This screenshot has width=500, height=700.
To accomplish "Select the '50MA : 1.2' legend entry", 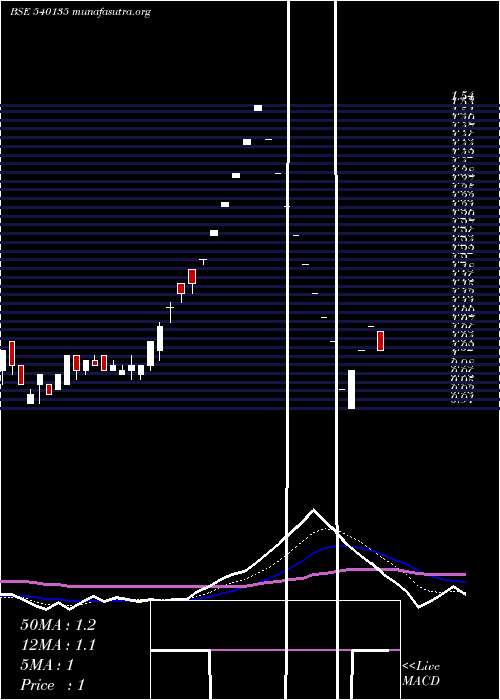I will pos(58,625).
